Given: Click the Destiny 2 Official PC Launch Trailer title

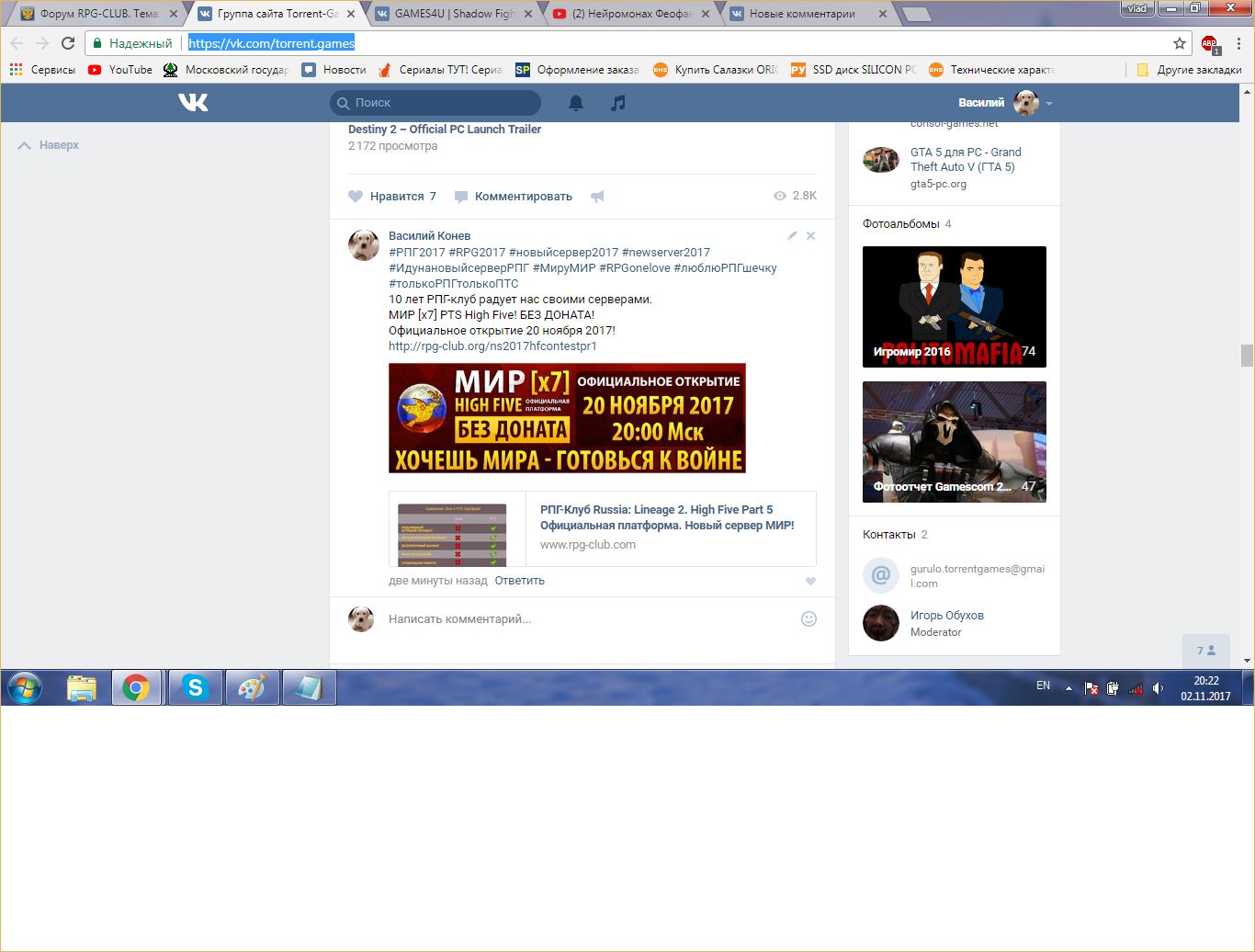Looking at the screenshot, I should coord(445,130).
